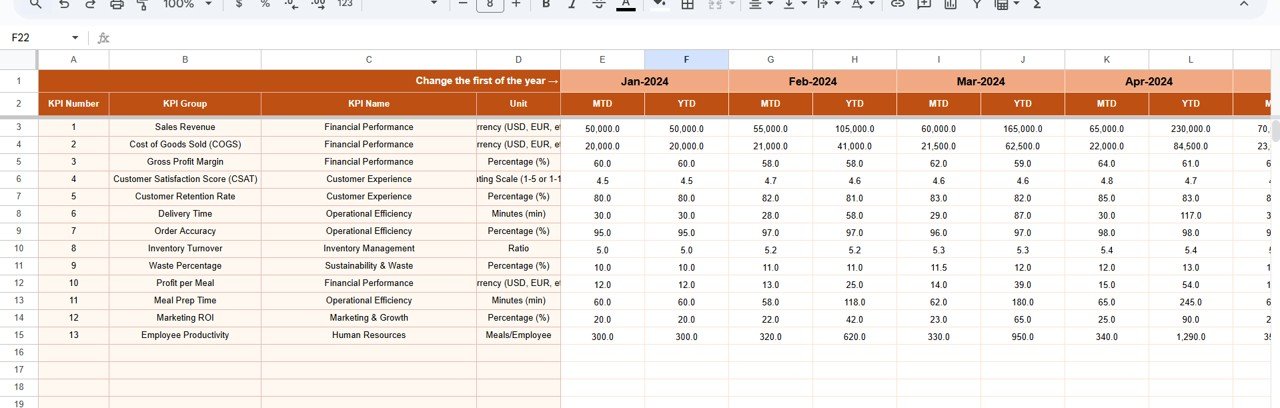Open the Borders tool
This screenshot has width=1280, height=408.
[687, 4]
